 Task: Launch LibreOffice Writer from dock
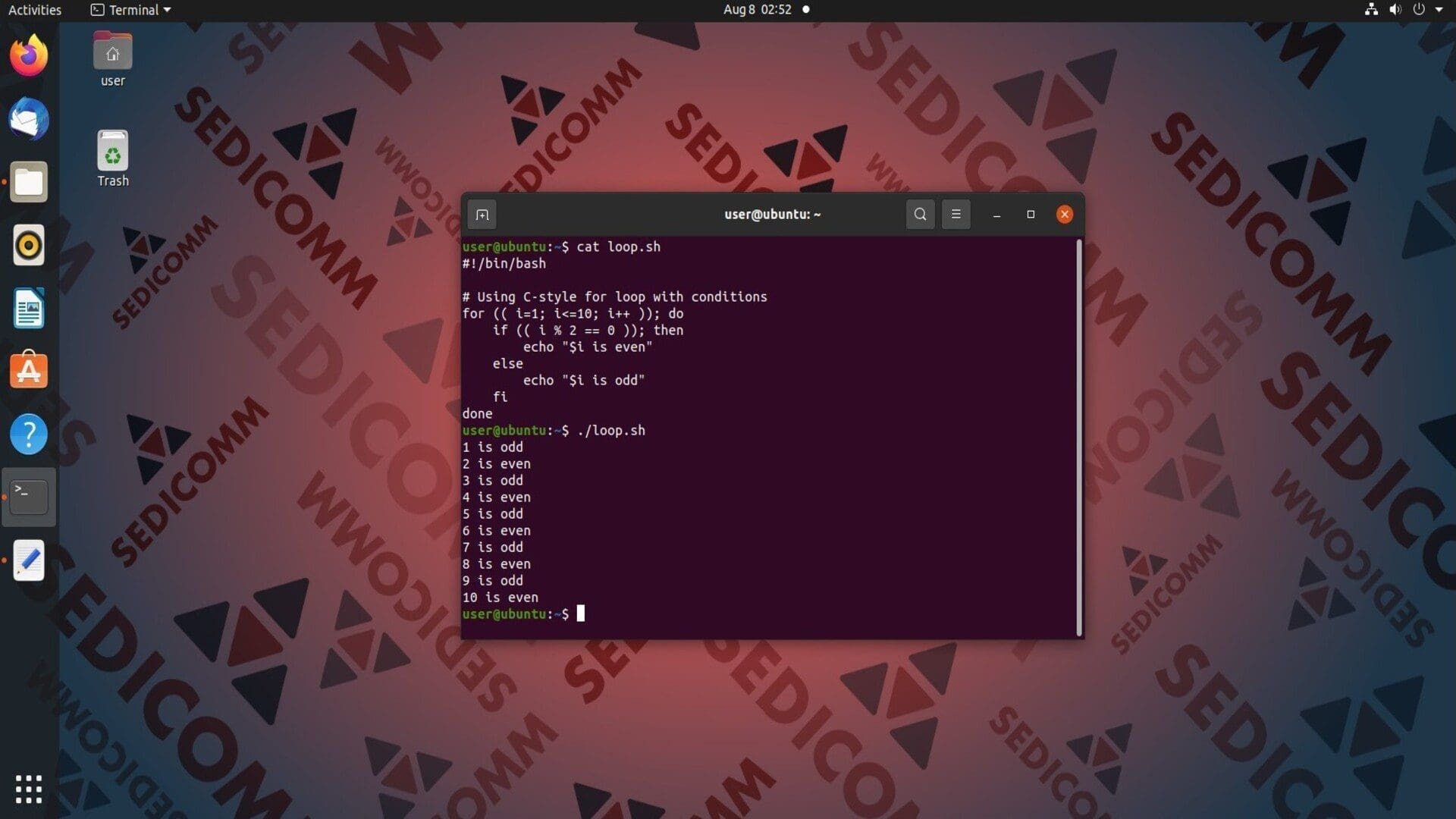29,309
